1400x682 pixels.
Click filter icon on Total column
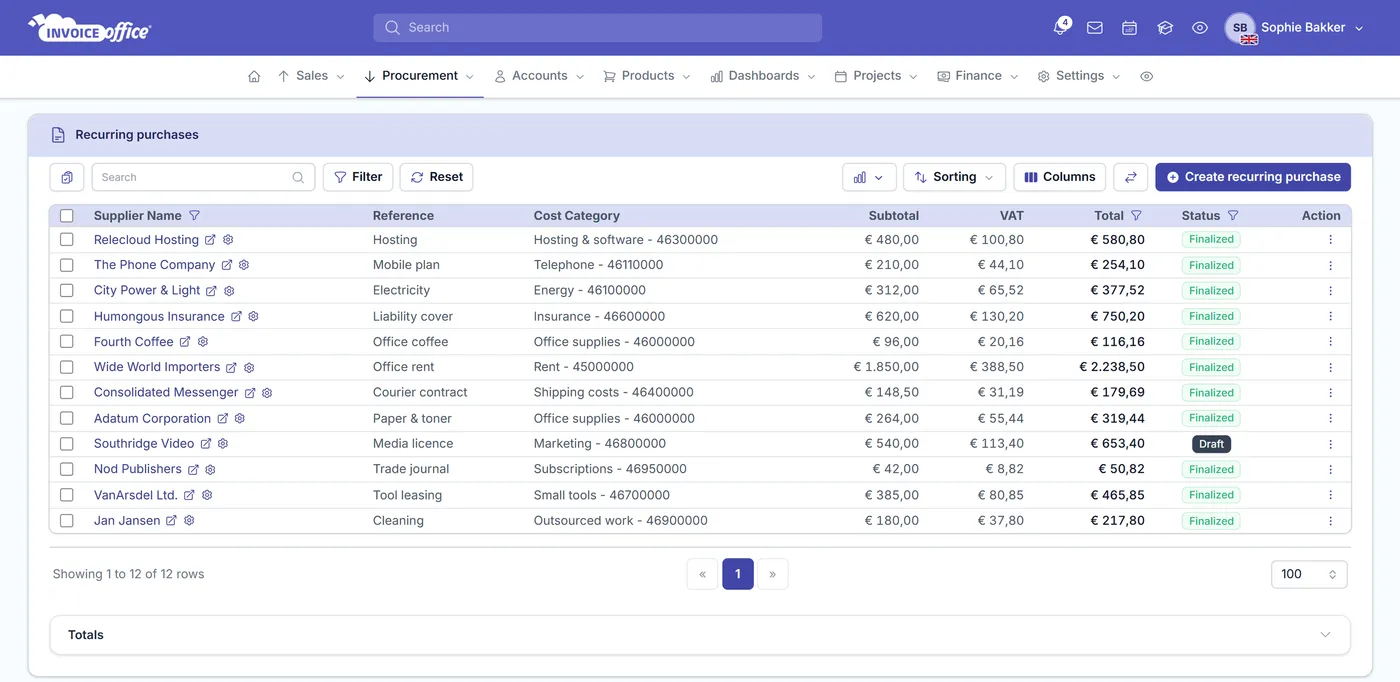[1136, 215]
